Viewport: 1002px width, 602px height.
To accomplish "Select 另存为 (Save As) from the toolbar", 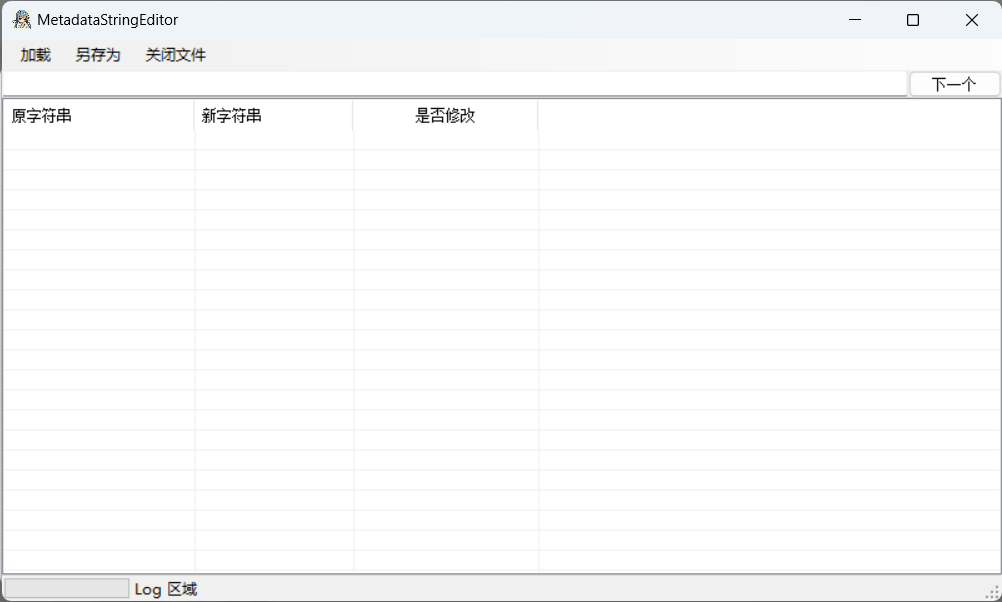I will coord(97,55).
